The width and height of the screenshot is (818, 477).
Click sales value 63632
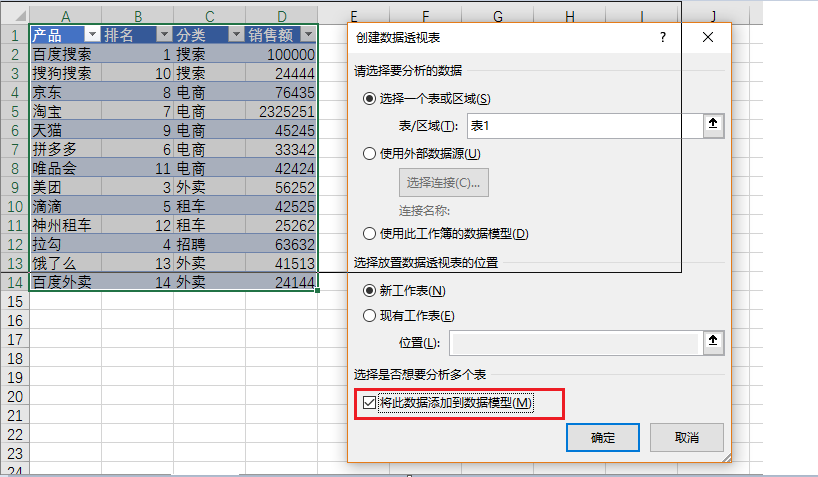(281, 244)
